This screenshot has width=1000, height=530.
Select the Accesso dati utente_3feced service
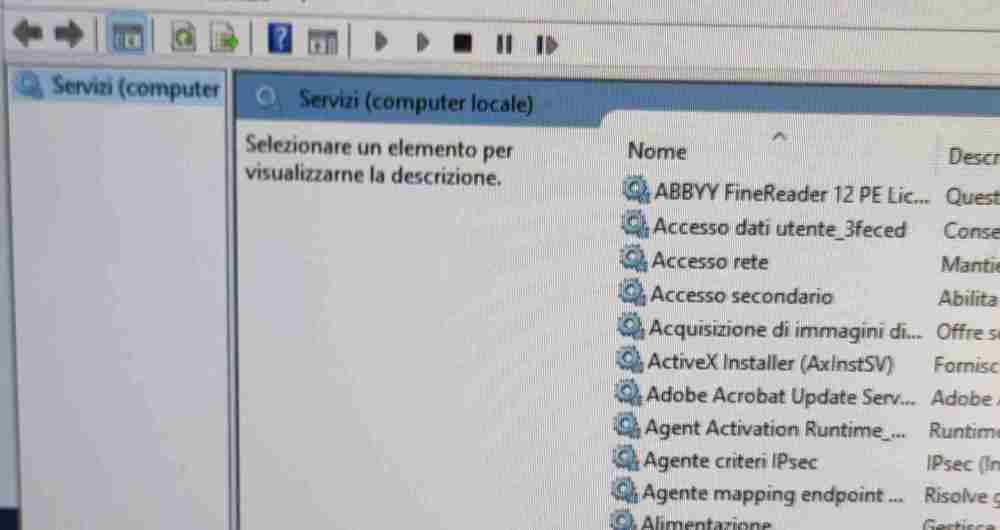pos(778,229)
